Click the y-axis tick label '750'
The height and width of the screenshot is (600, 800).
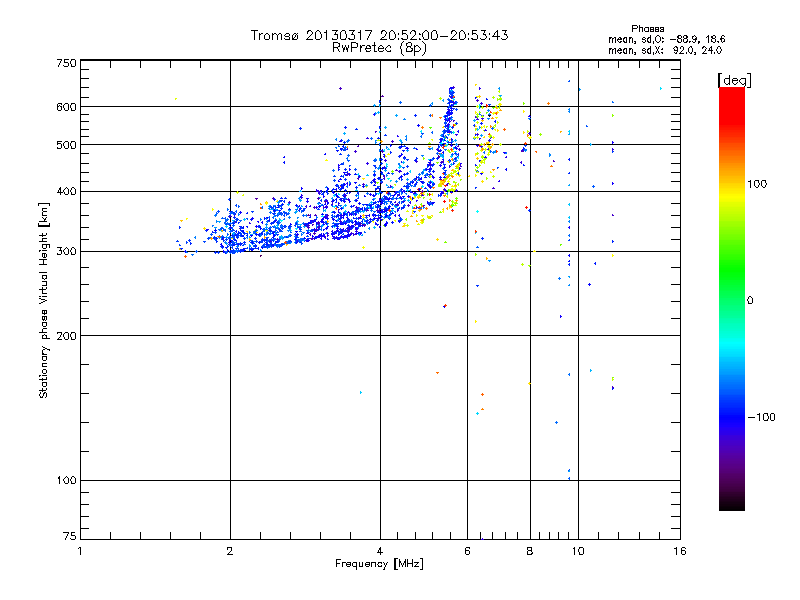coord(66,63)
